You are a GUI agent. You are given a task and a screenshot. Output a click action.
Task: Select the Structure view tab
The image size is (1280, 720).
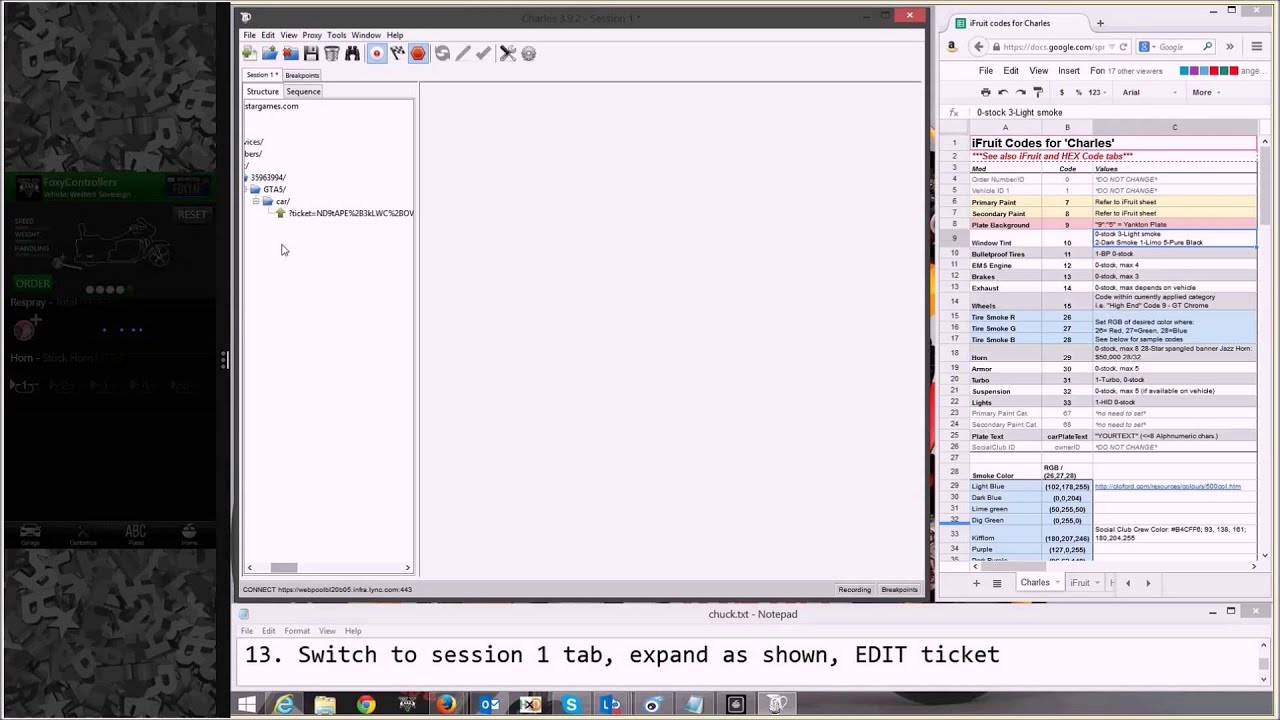[263, 91]
